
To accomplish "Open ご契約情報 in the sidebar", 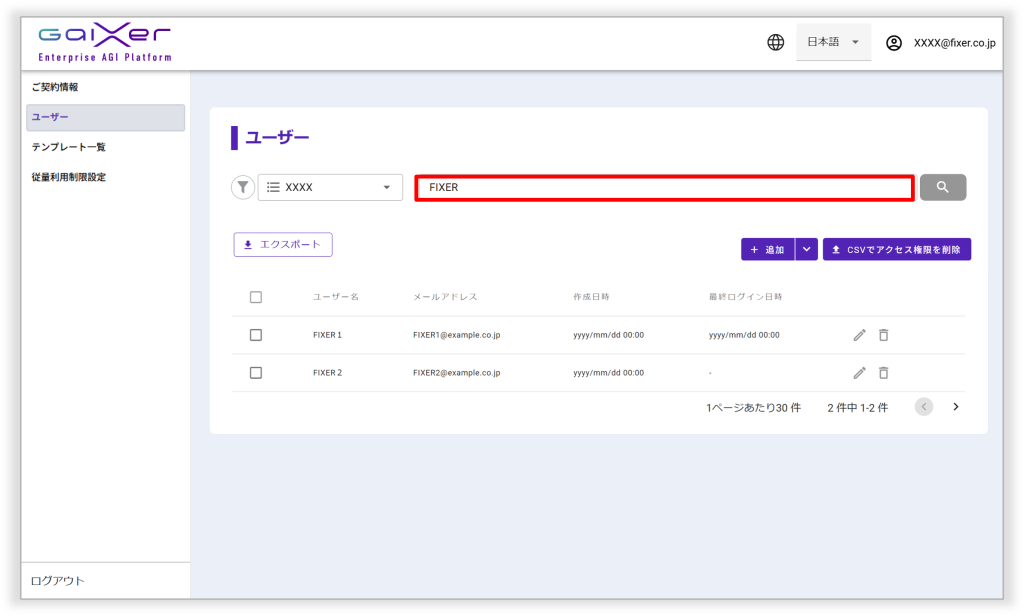I will pyautogui.click(x=55, y=87).
